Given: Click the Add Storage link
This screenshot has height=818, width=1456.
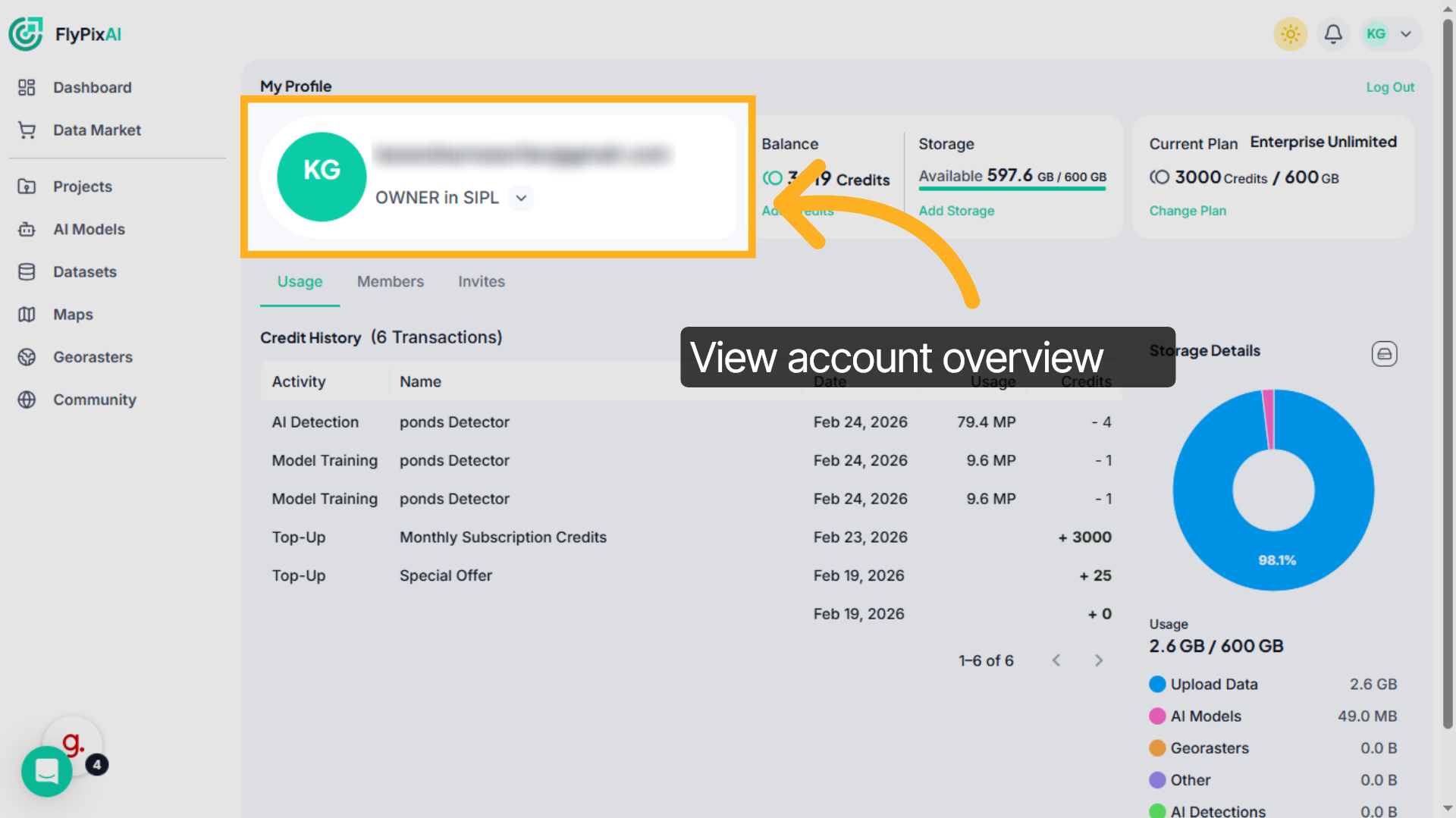Looking at the screenshot, I should (x=956, y=211).
